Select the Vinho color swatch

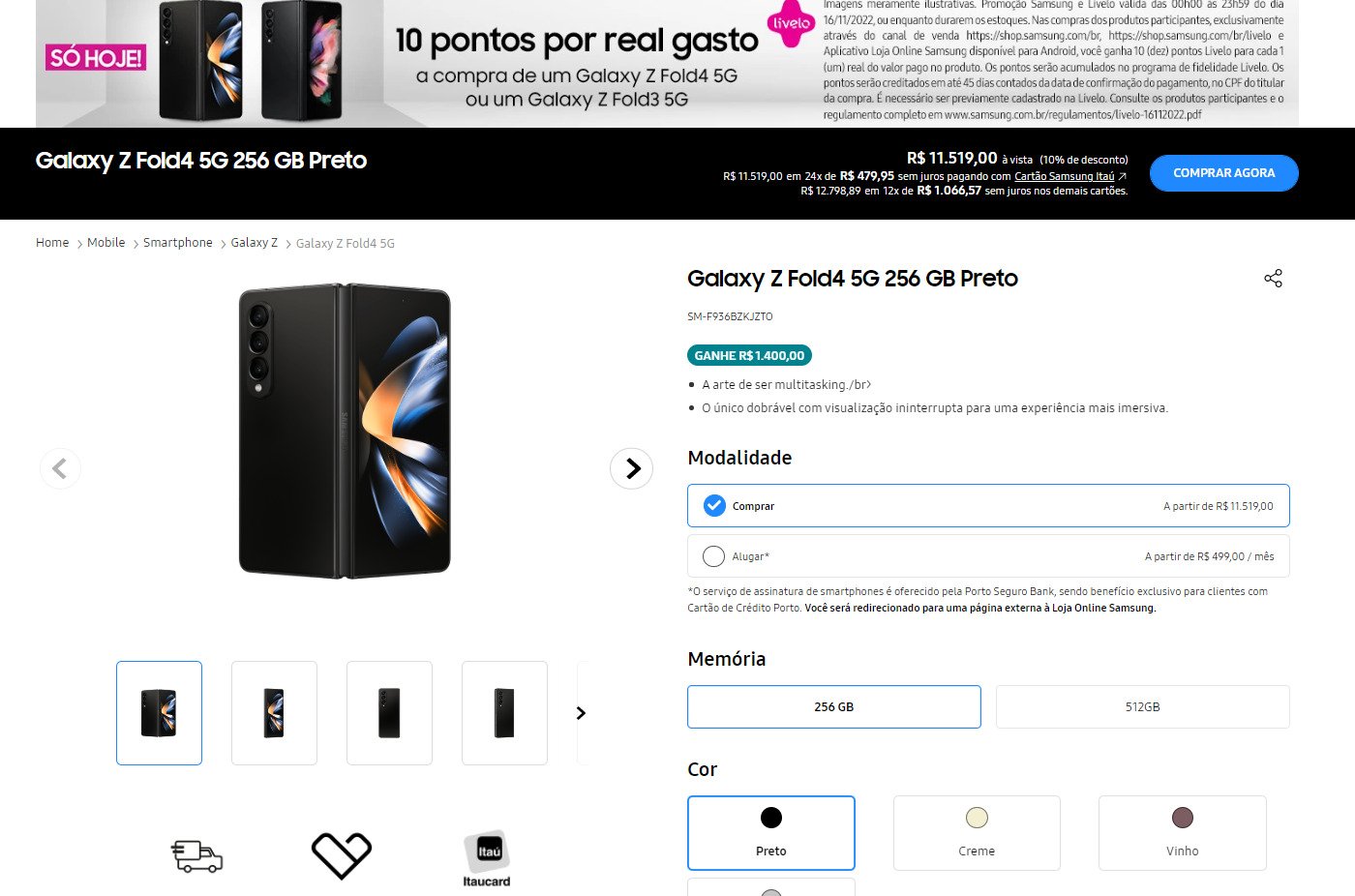point(1182,833)
